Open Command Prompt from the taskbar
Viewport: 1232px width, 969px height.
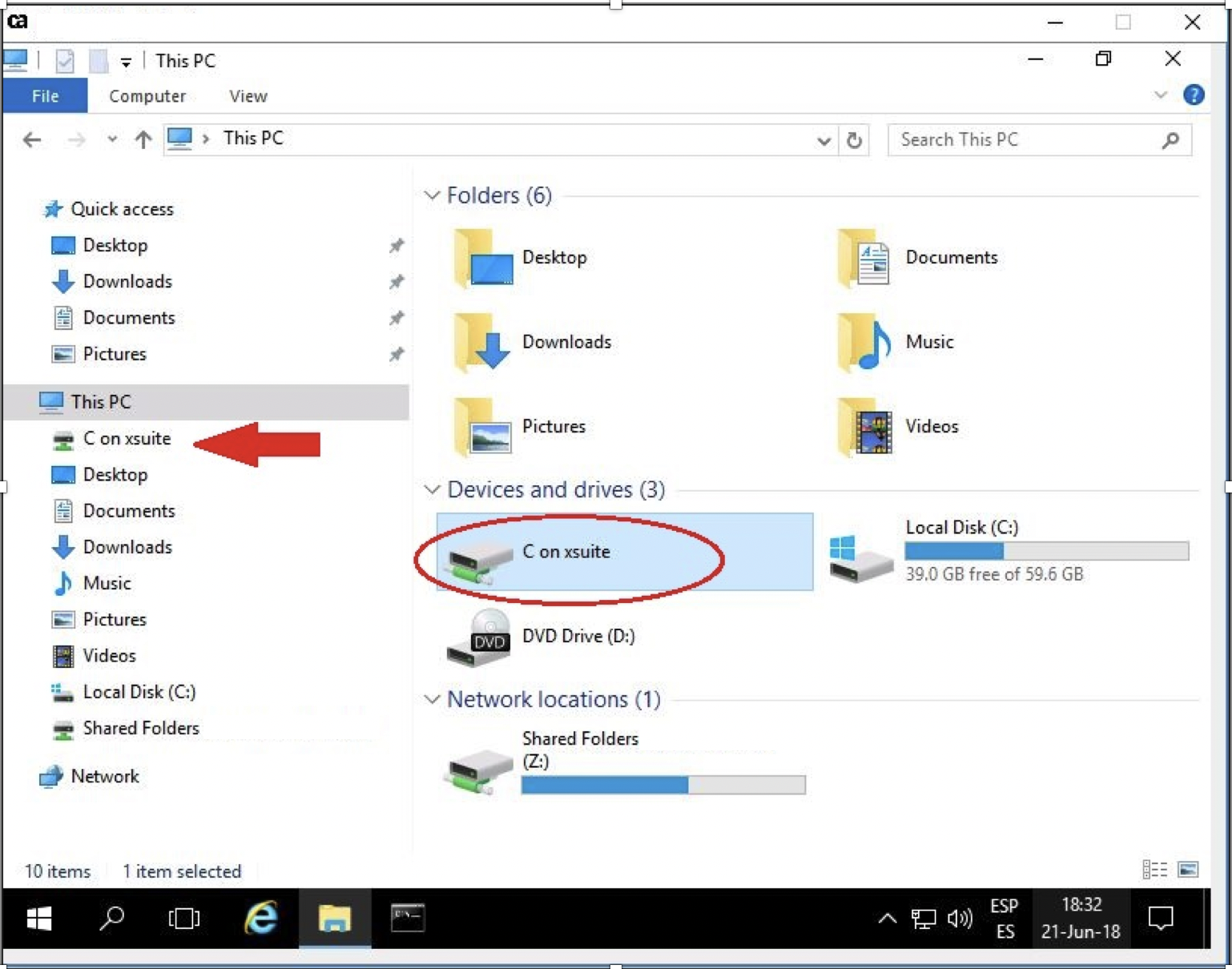click(x=408, y=918)
